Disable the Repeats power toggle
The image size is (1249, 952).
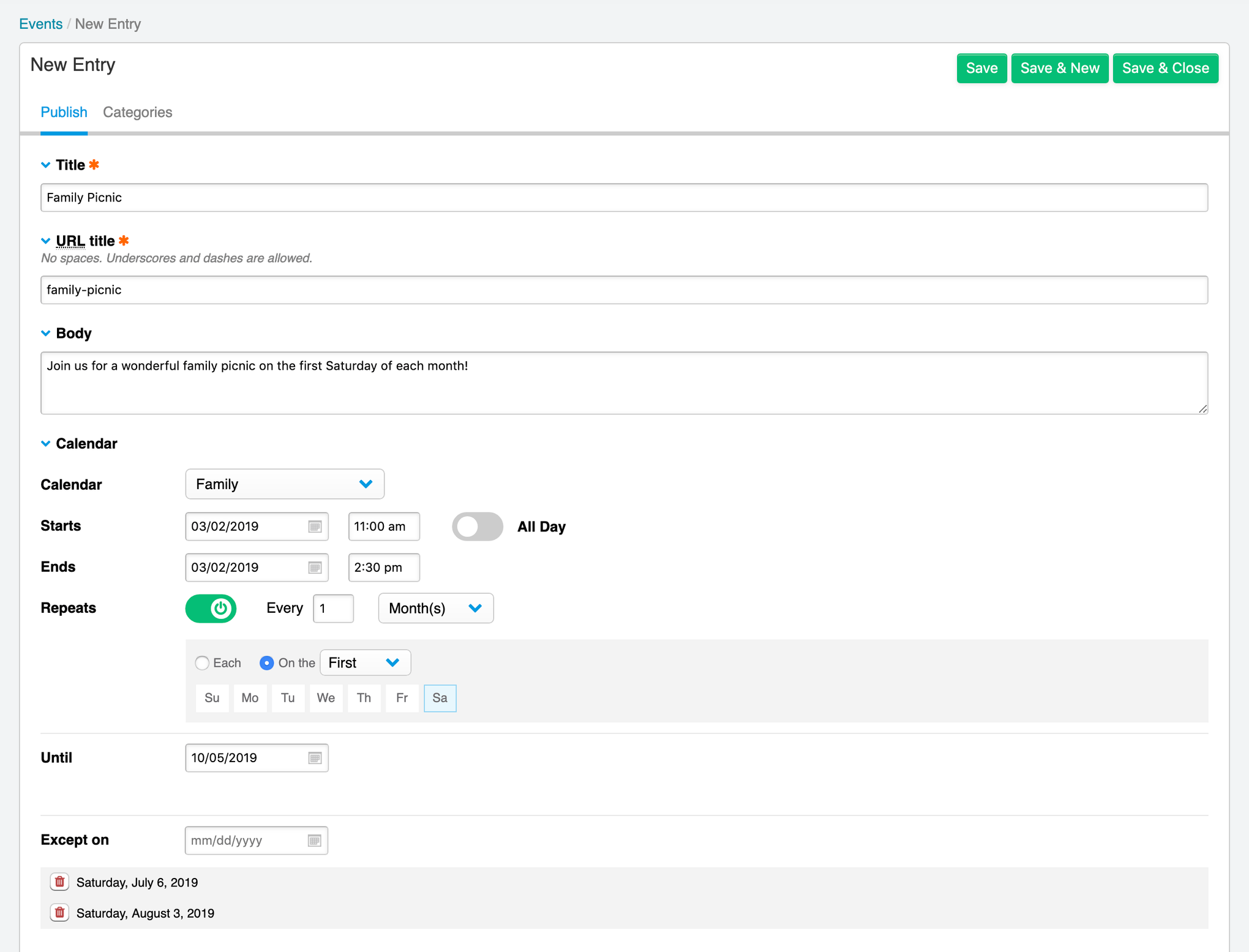tap(211, 608)
